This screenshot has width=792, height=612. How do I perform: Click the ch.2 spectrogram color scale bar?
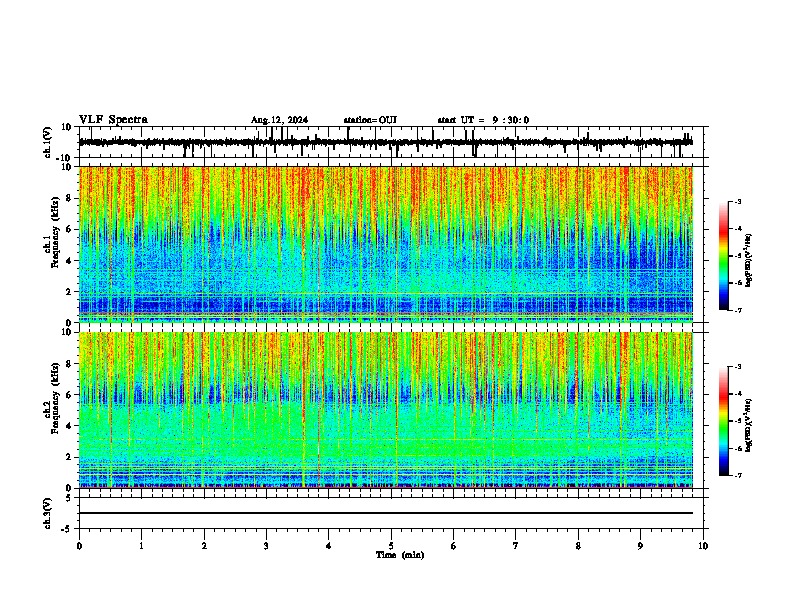[x=723, y=421]
